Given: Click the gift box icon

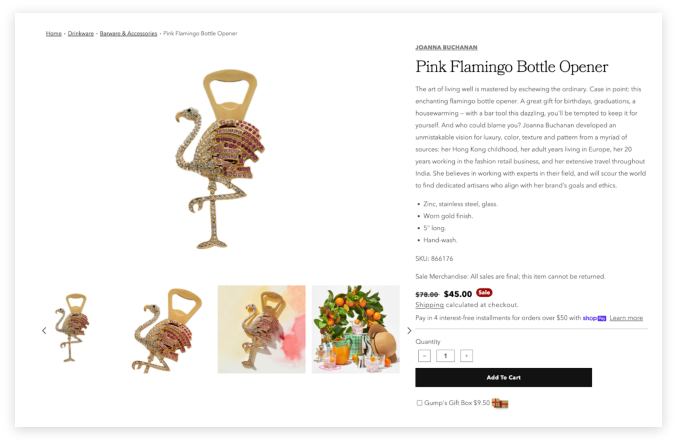Looking at the screenshot, I should 500,403.
